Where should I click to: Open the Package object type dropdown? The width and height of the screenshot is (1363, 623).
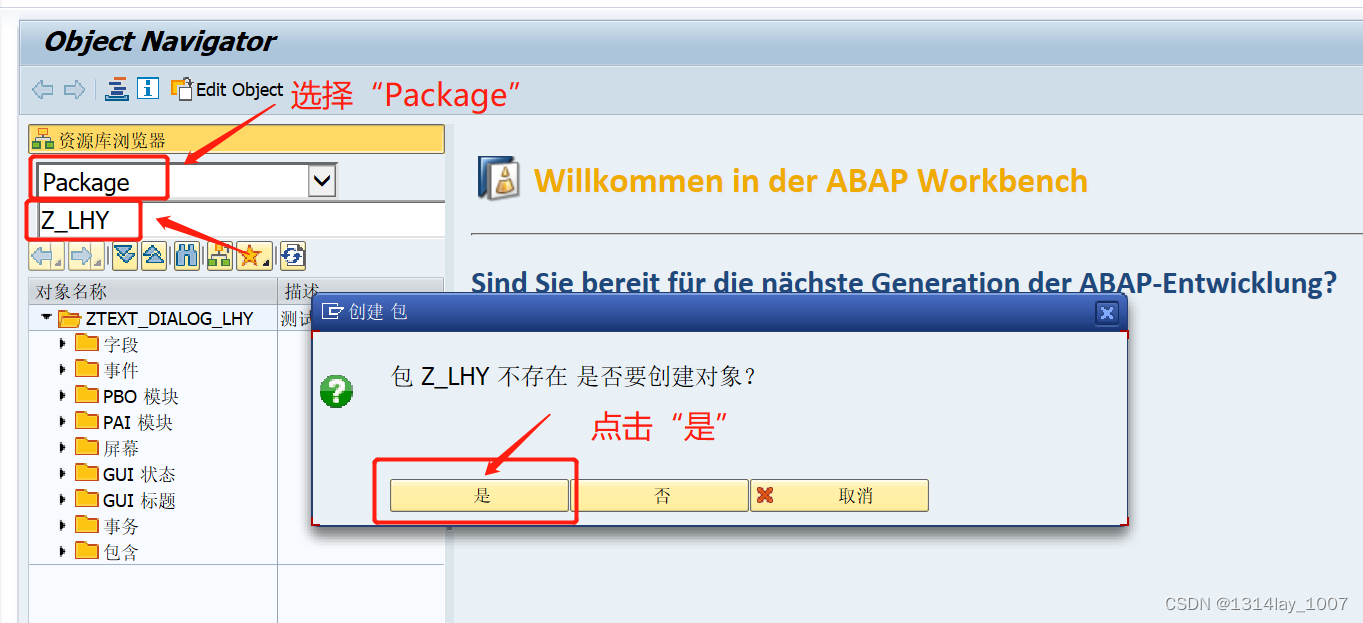click(x=322, y=181)
